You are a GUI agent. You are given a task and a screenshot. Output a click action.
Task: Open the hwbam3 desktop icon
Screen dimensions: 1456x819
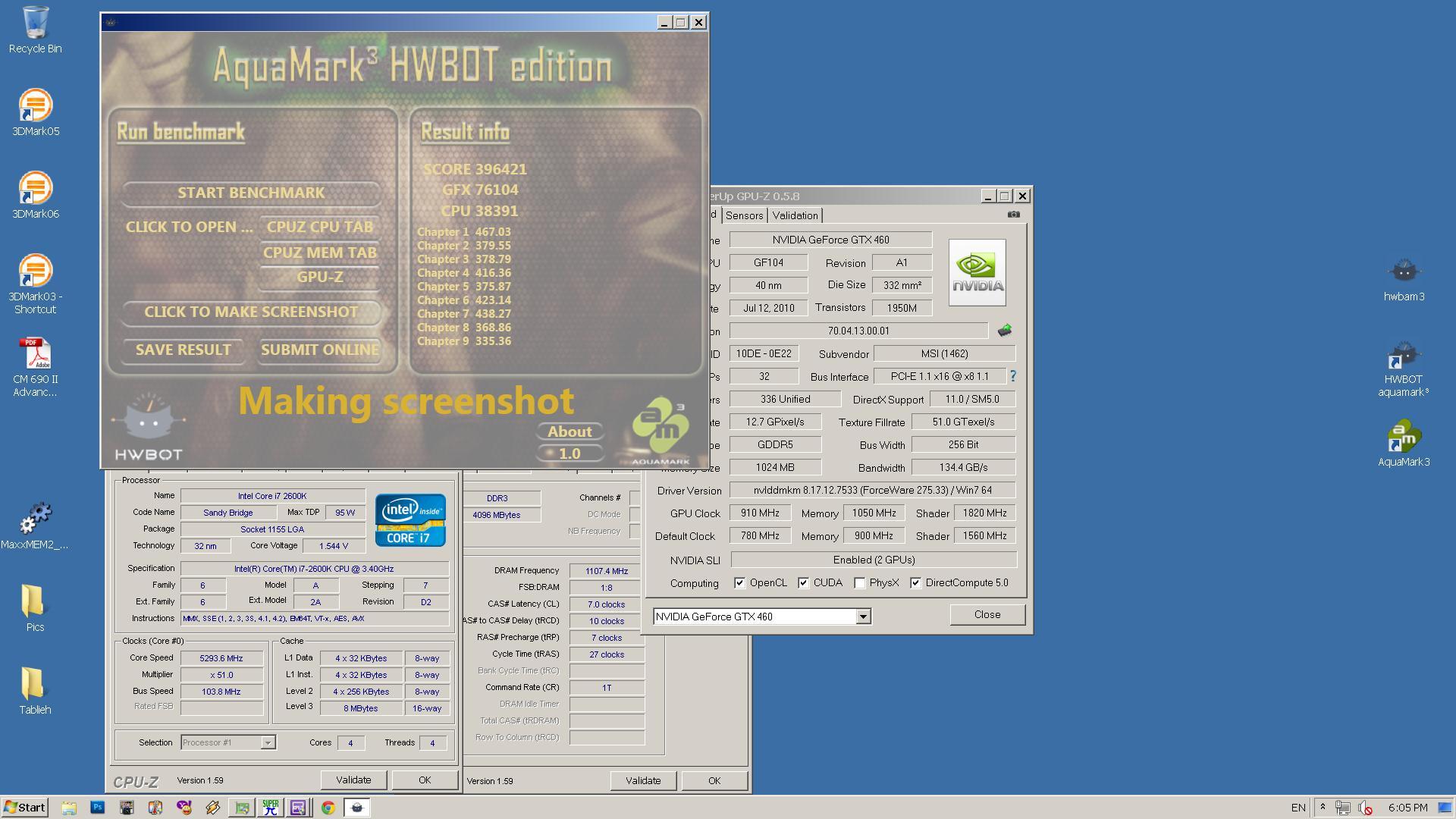1404,278
